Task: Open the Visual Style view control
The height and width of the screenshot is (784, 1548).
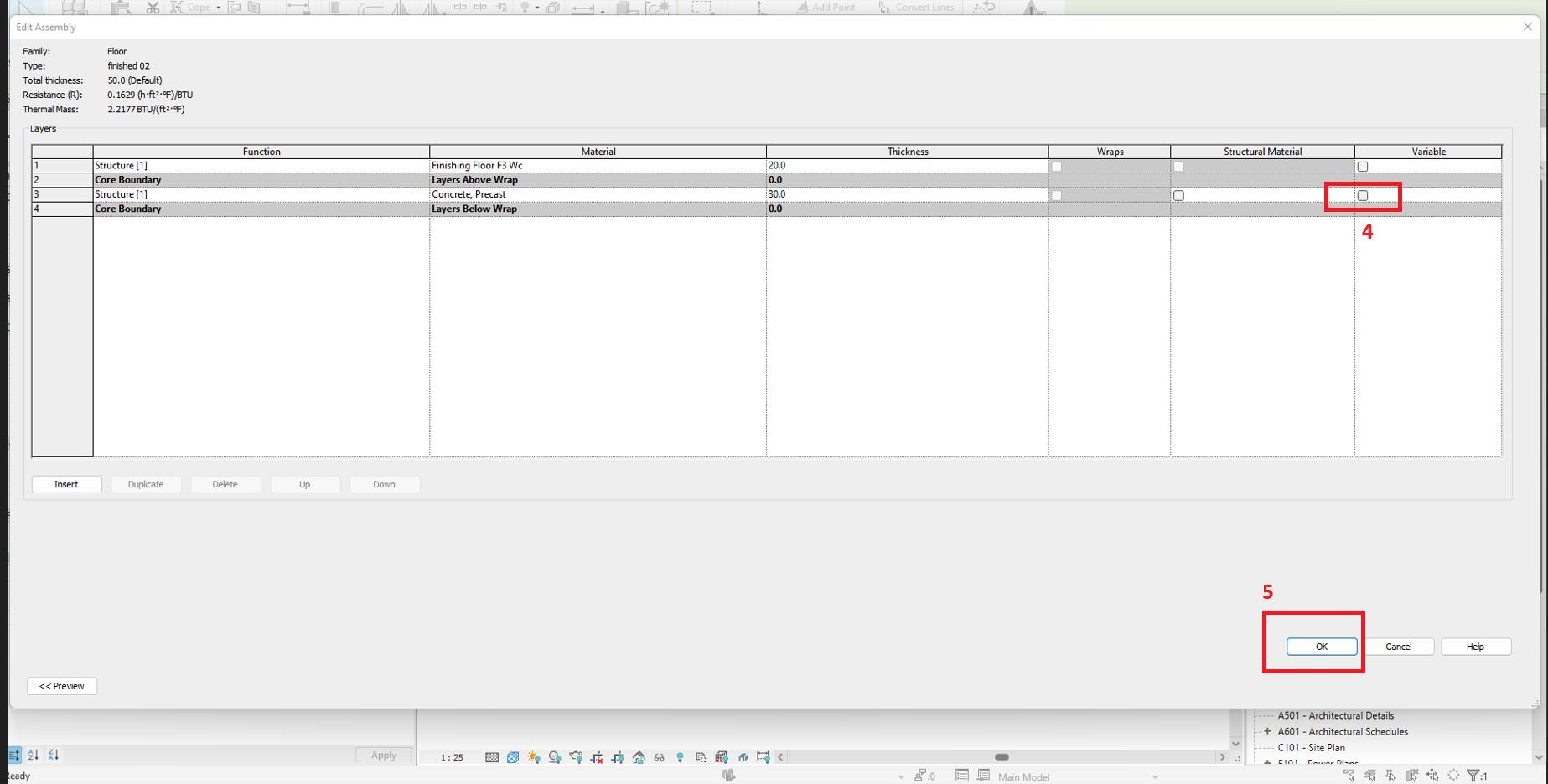Action: (x=513, y=757)
